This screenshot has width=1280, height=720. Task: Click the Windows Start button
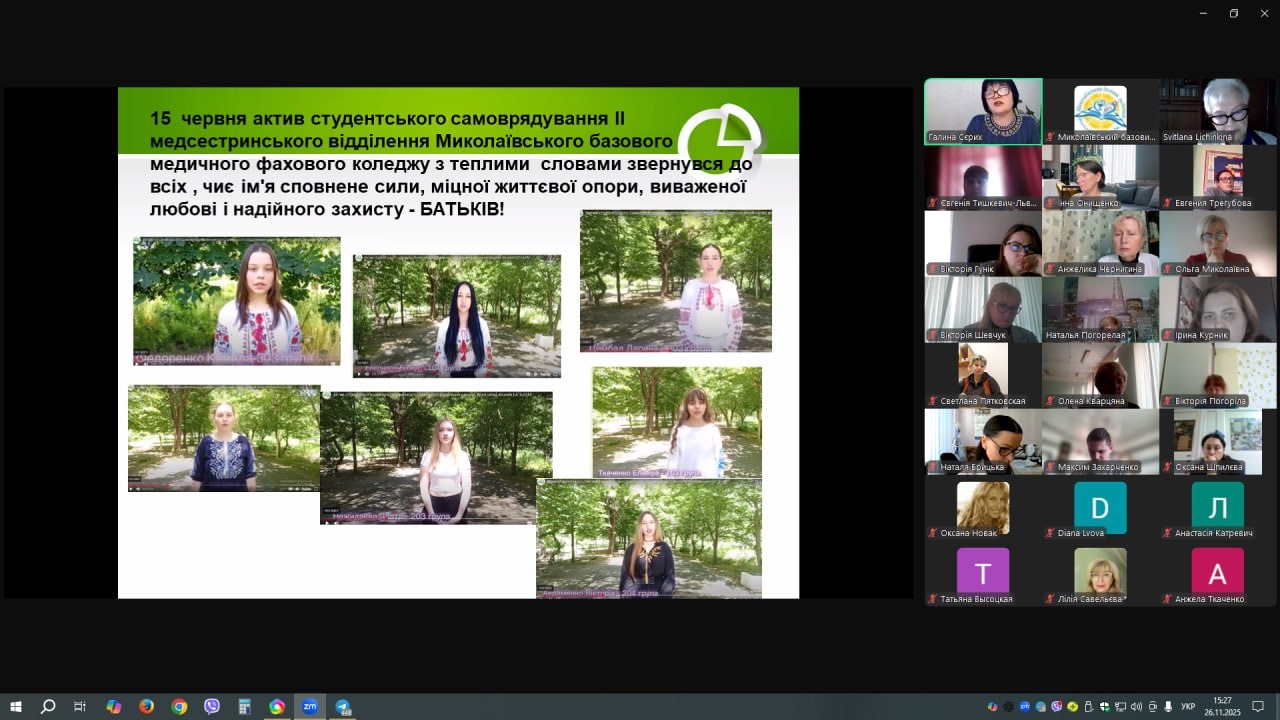(16, 706)
